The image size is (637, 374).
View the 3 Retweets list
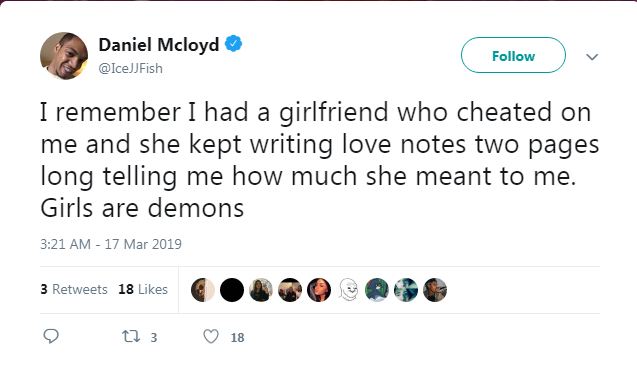[74, 289]
